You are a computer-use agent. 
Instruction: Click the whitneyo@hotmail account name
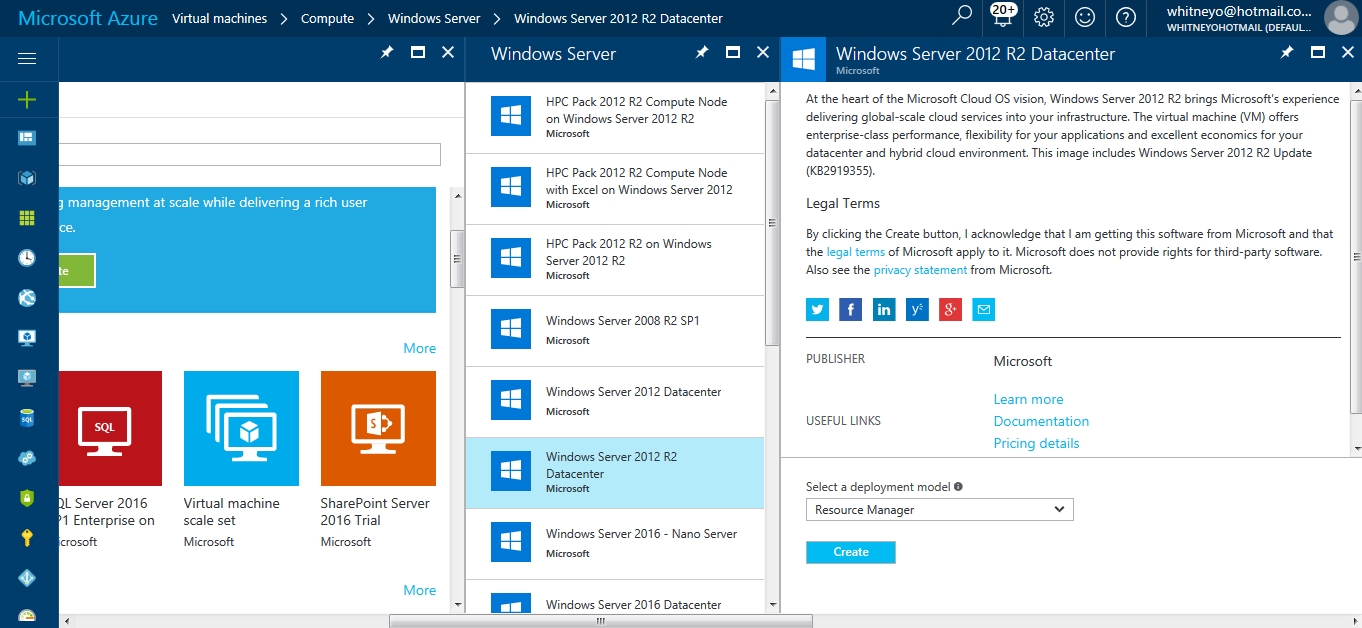(1239, 11)
